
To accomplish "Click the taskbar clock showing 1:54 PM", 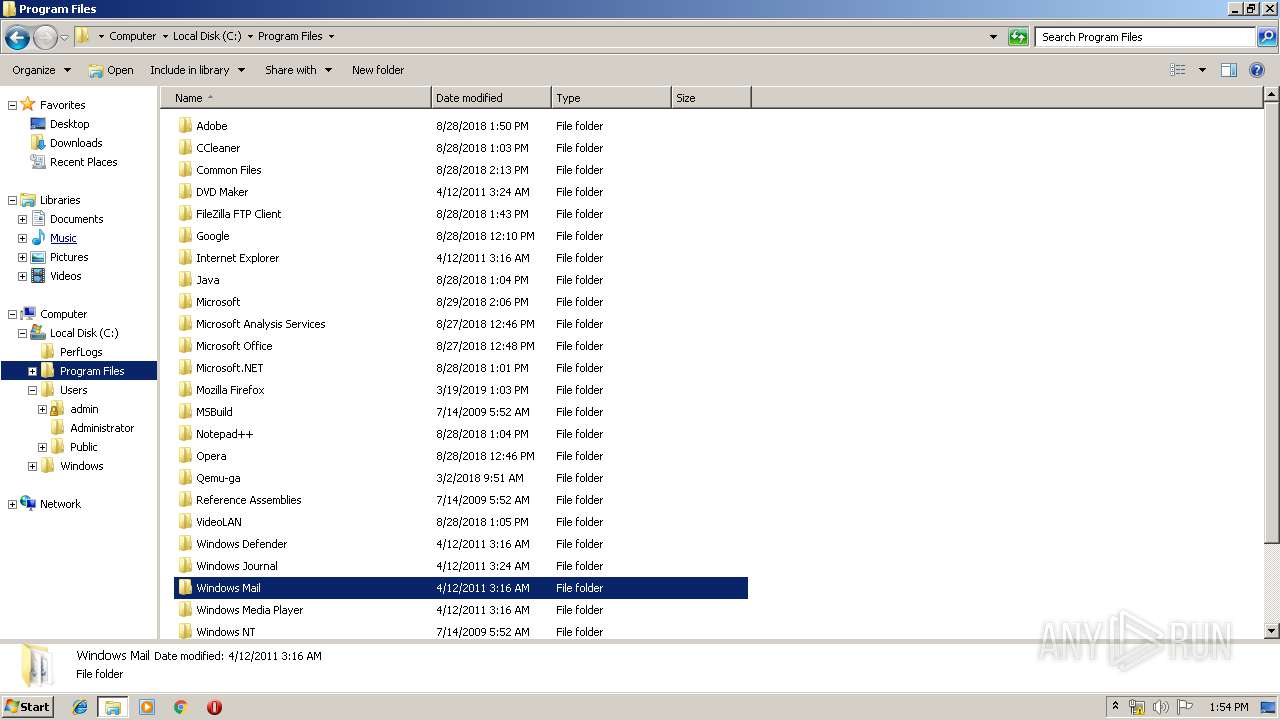I will (1228, 707).
